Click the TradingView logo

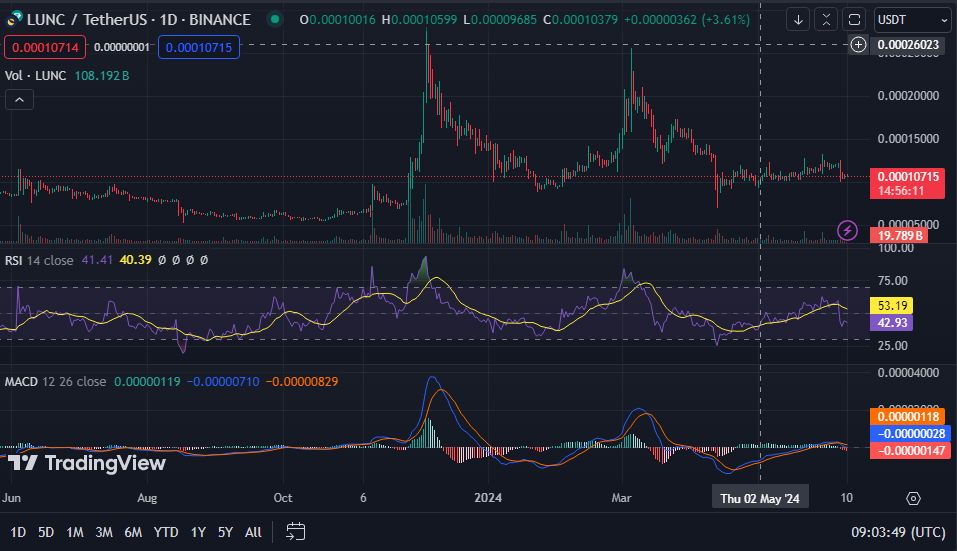(x=87, y=463)
